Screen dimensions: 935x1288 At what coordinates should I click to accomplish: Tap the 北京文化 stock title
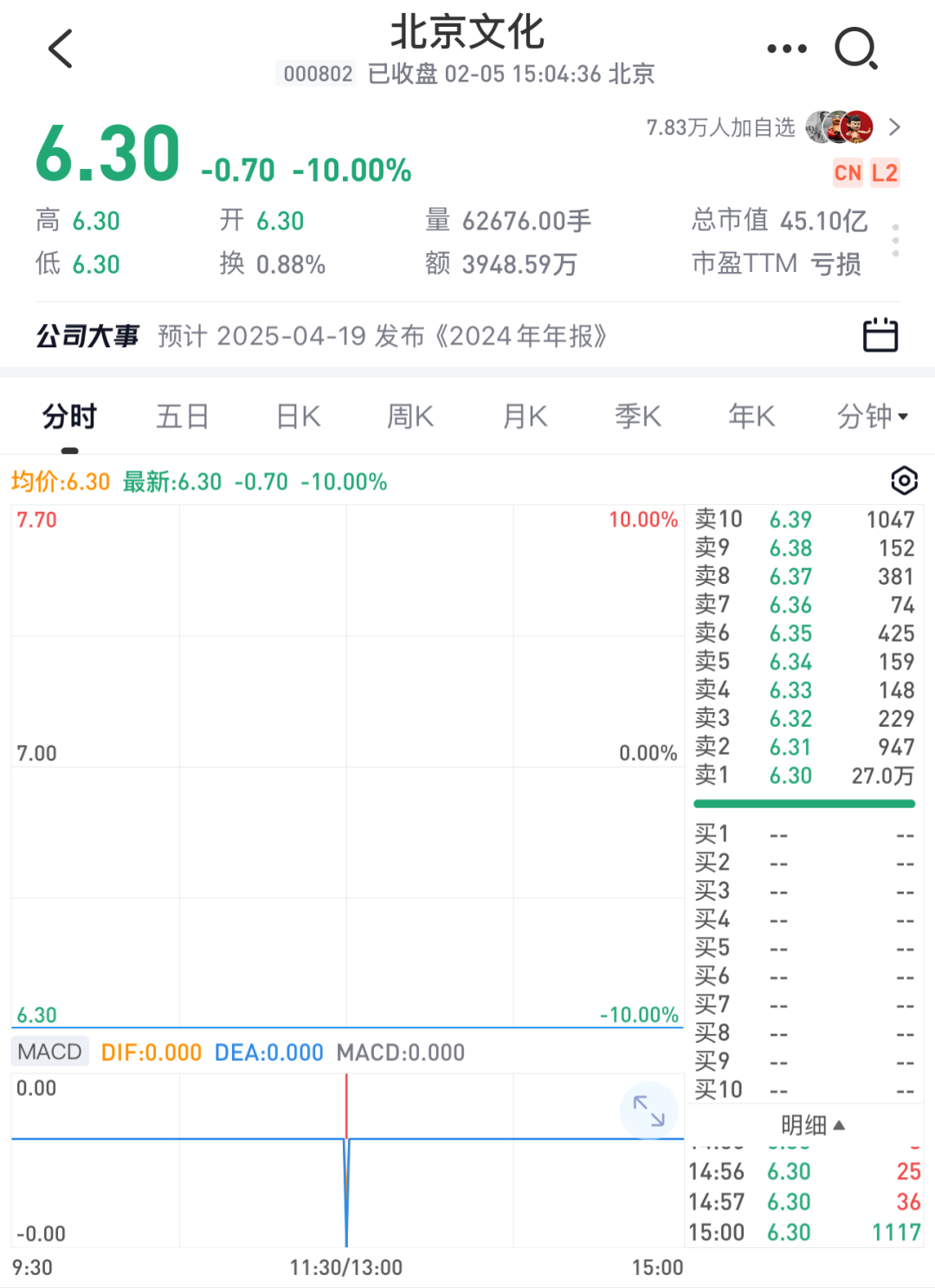[467, 32]
